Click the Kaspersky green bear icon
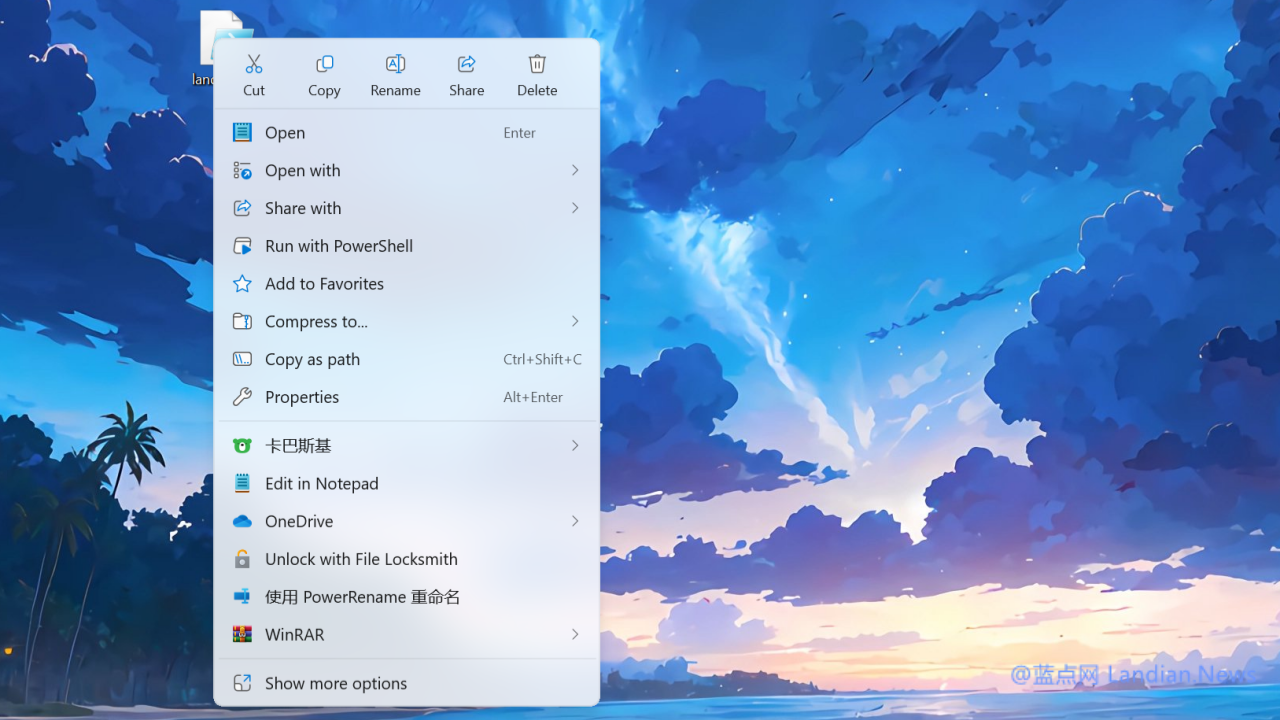This screenshot has width=1280, height=720. (x=242, y=446)
